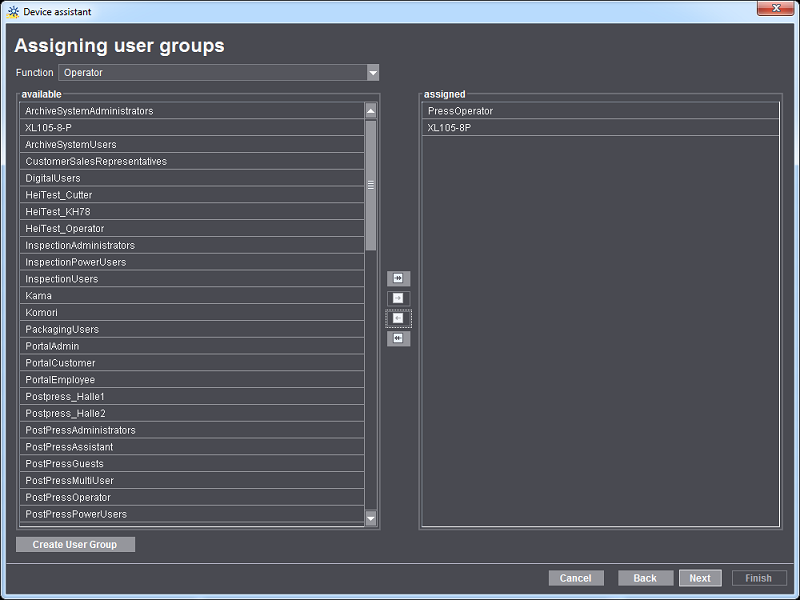Click the Cancel button
This screenshot has height=600, width=800.
coord(576,578)
